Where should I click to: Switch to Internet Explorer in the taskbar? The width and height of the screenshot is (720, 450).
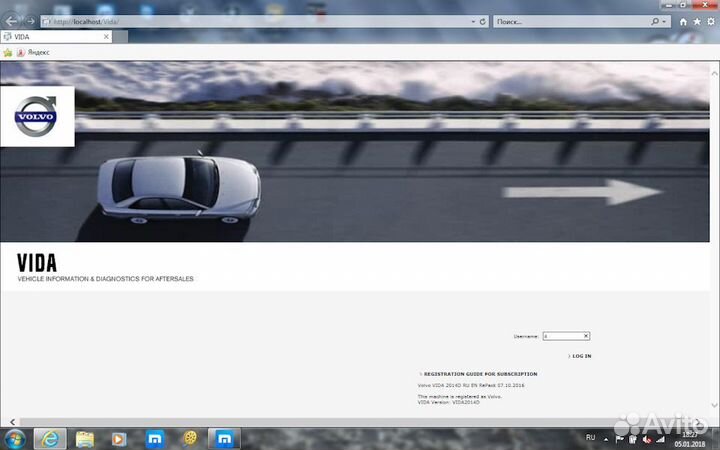click(x=50, y=439)
